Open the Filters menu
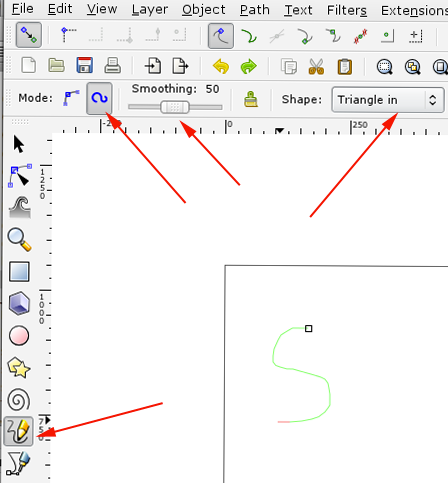The image size is (448, 483). click(x=347, y=10)
